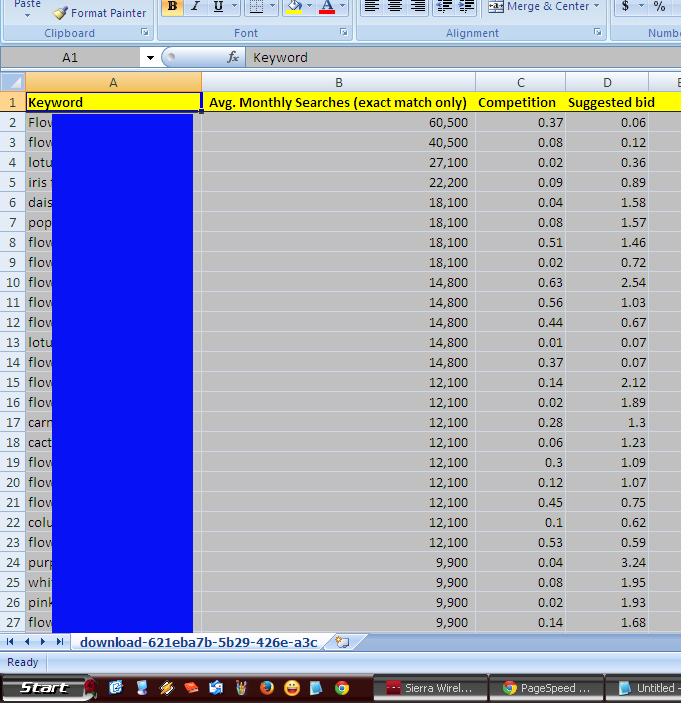Select the download-621eba7b sheet tab
681x703 pixels.
click(x=198, y=642)
